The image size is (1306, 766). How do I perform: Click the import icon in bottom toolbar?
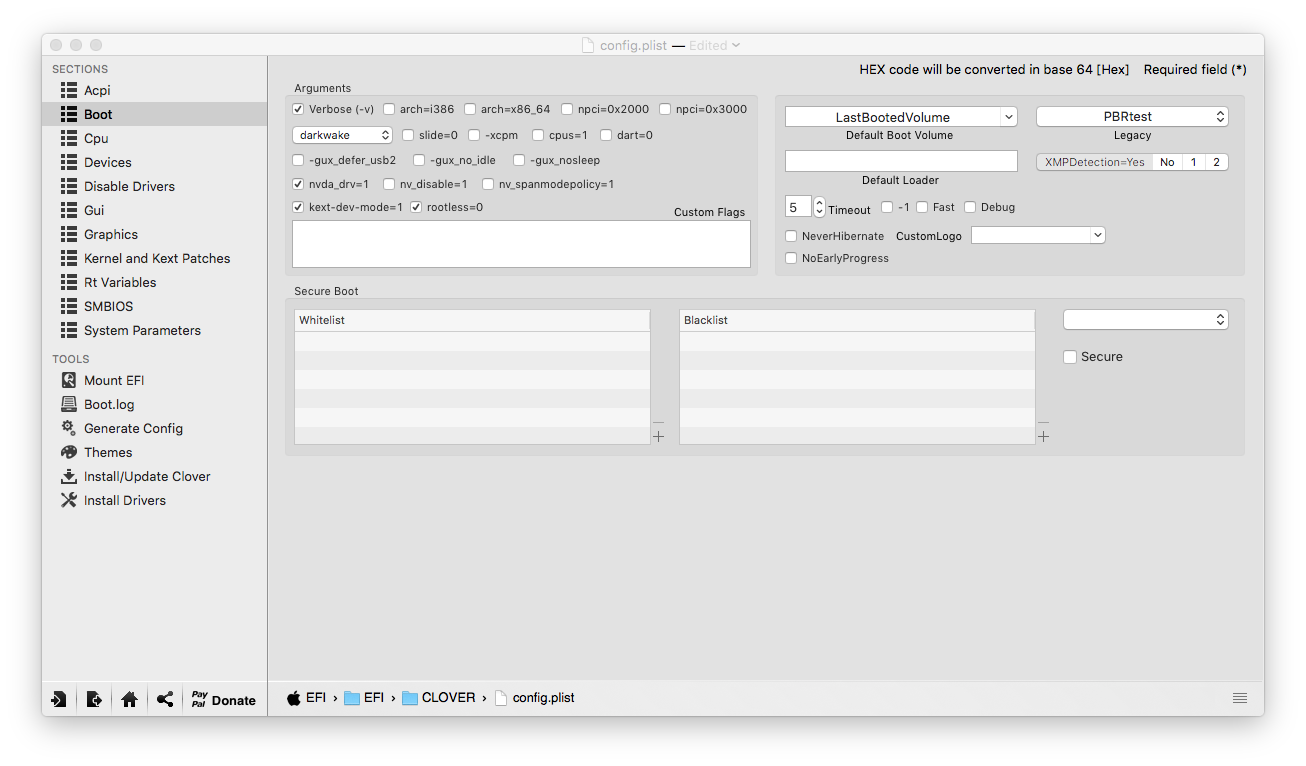click(59, 700)
